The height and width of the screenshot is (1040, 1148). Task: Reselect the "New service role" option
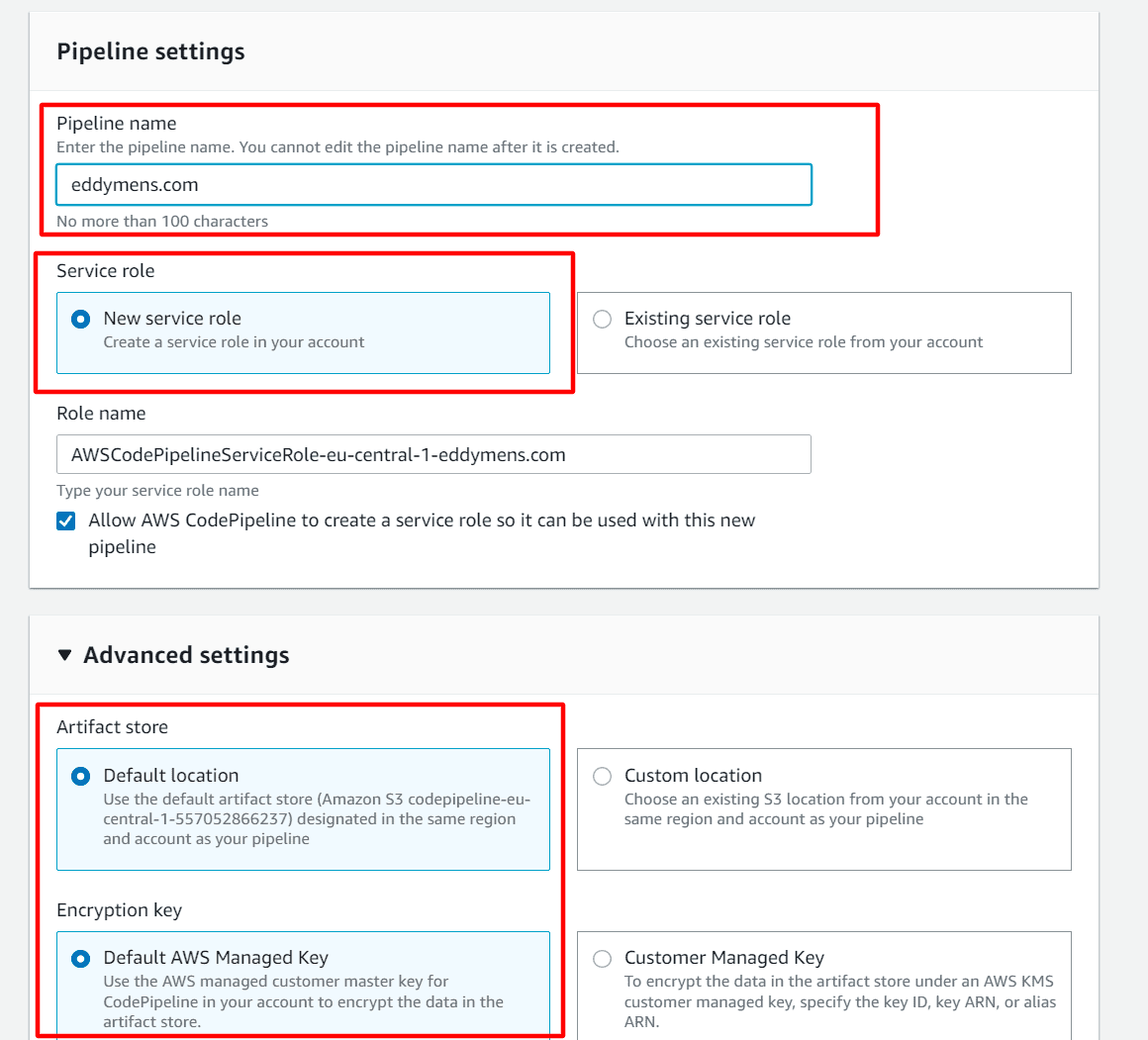pos(80,319)
